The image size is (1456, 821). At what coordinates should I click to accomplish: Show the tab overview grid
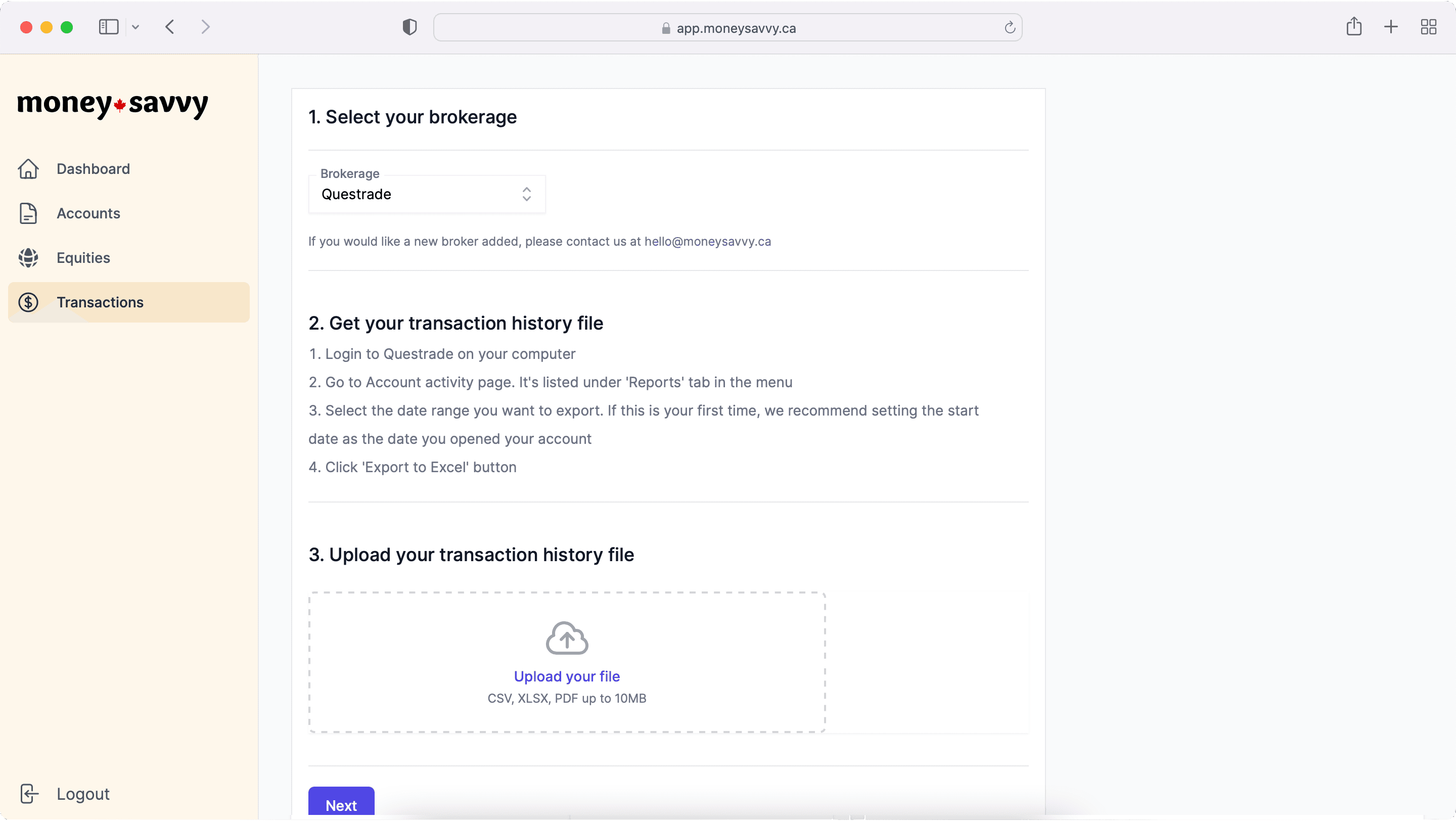click(x=1428, y=27)
